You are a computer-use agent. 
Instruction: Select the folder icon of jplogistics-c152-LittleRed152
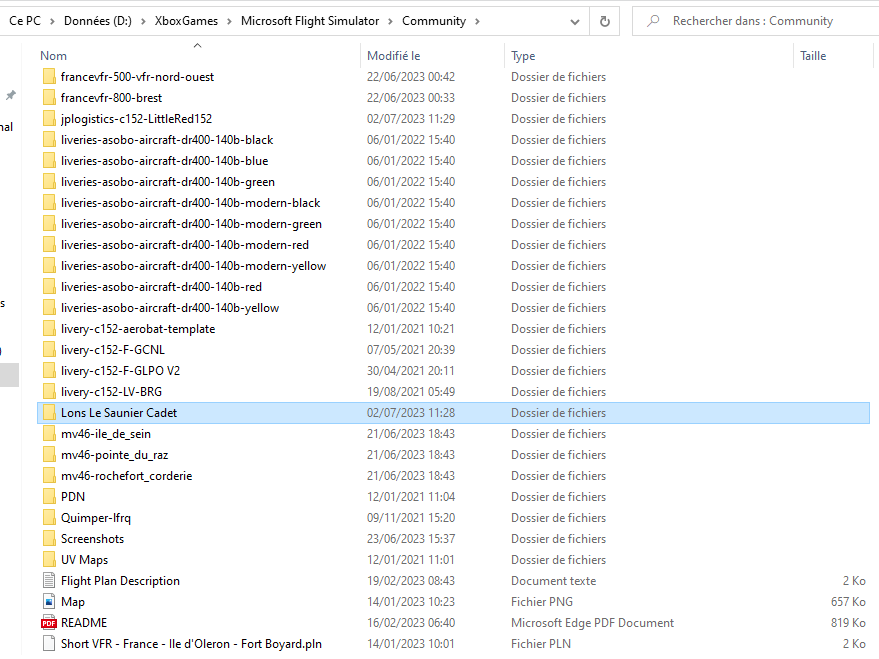pos(49,118)
